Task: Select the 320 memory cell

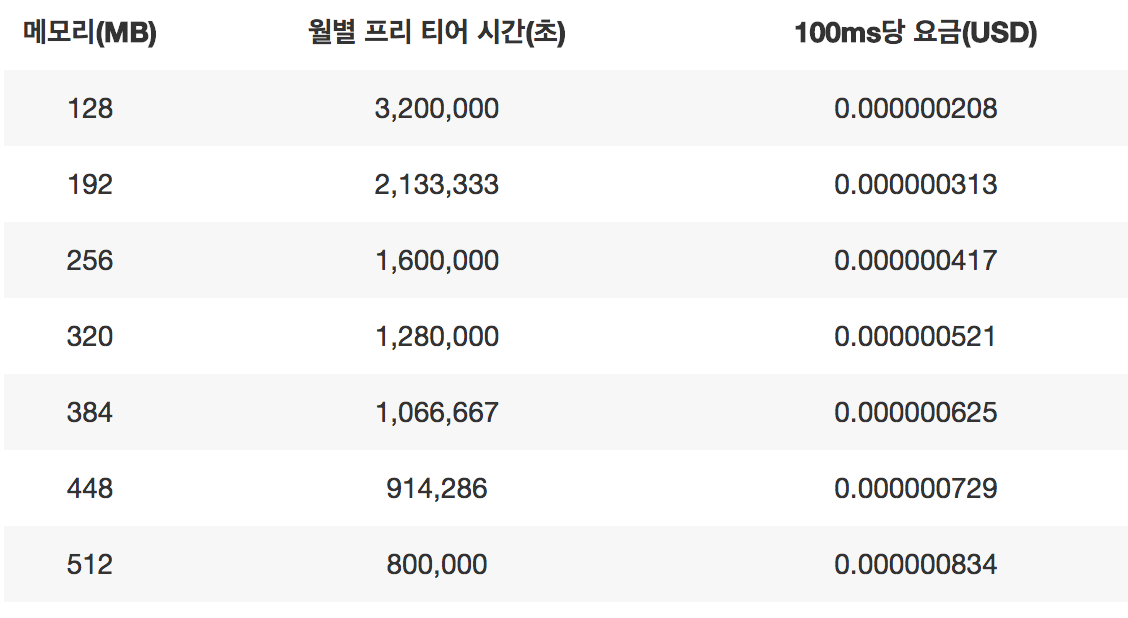Action: pos(90,337)
